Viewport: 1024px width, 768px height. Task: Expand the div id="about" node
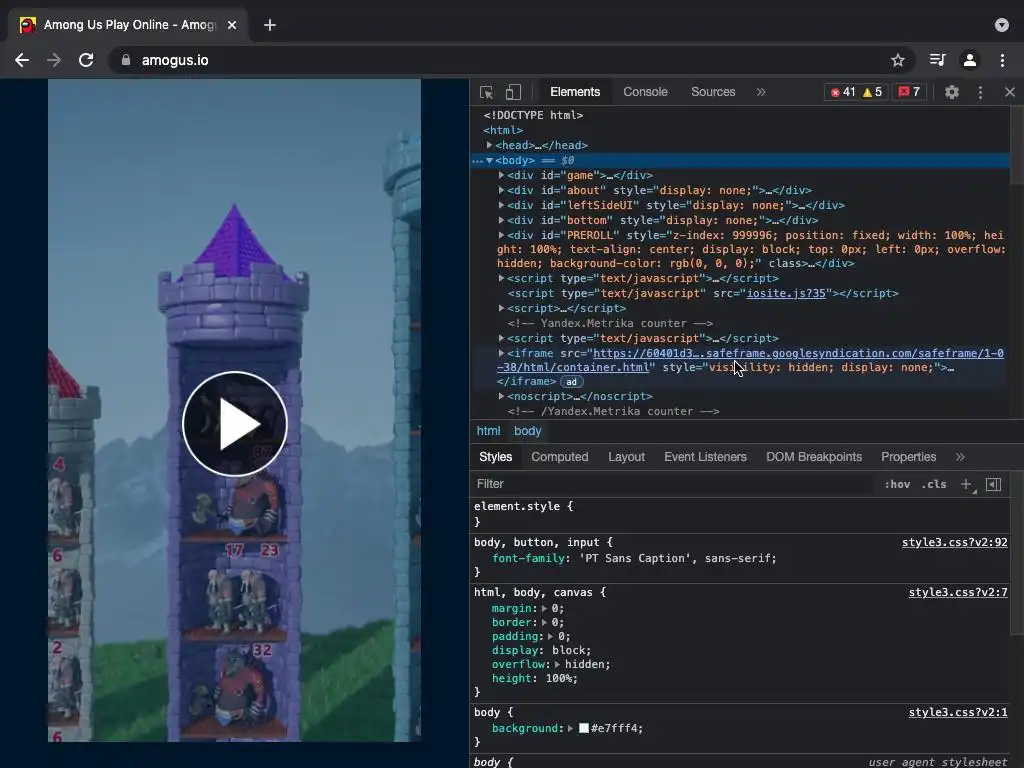tap(501, 190)
